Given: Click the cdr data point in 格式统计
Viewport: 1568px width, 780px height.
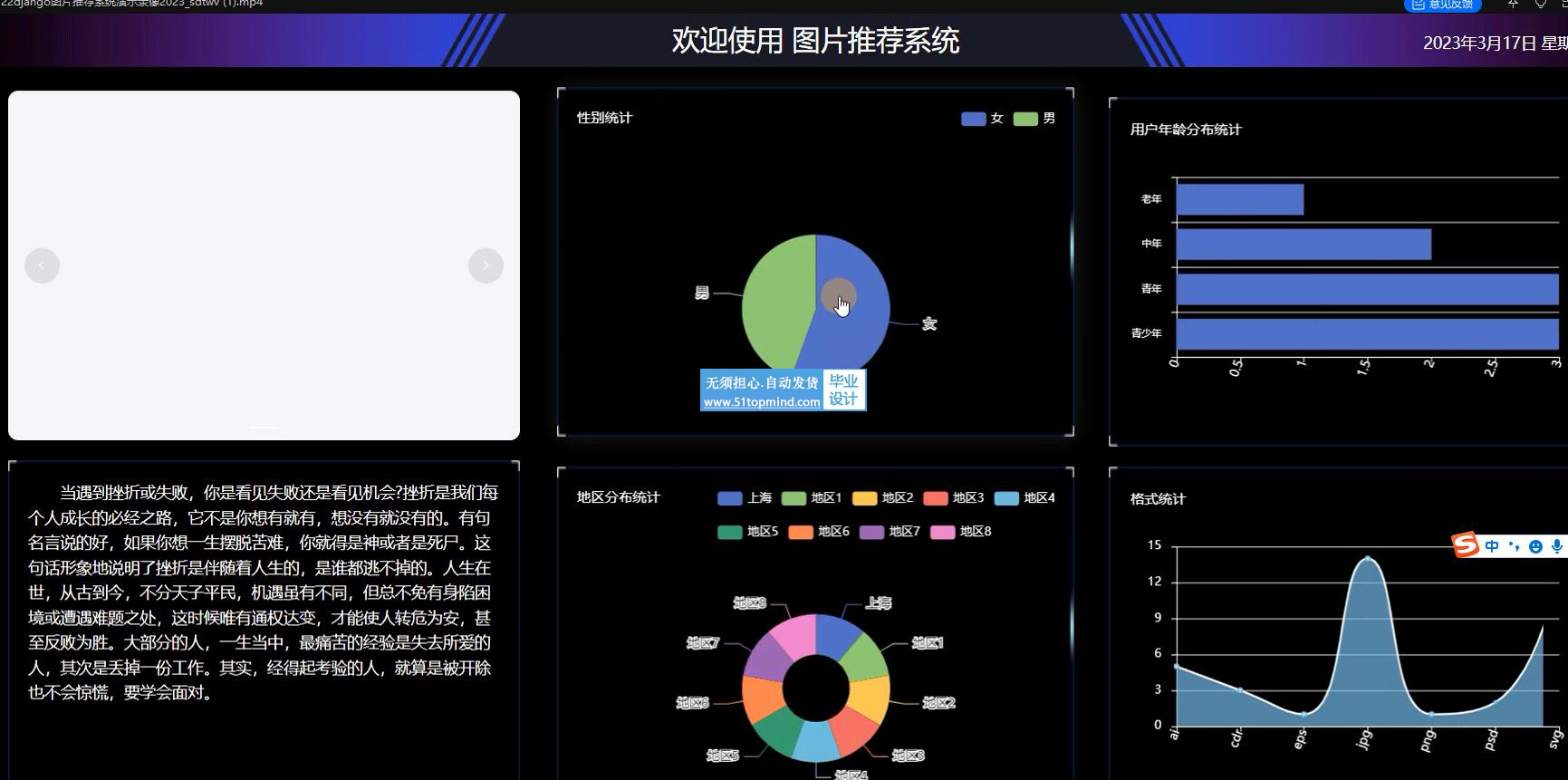Looking at the screenshot, I should 1240,690.
